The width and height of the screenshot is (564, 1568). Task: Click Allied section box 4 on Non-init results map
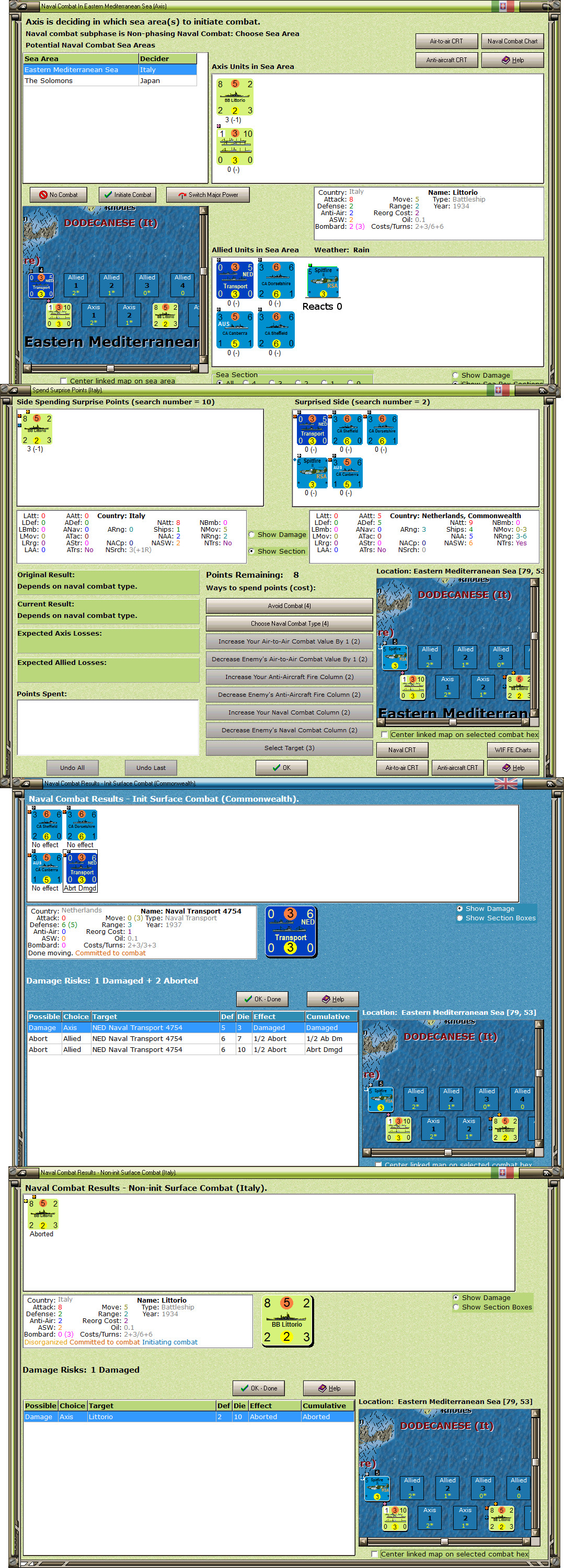point(519,1488)
